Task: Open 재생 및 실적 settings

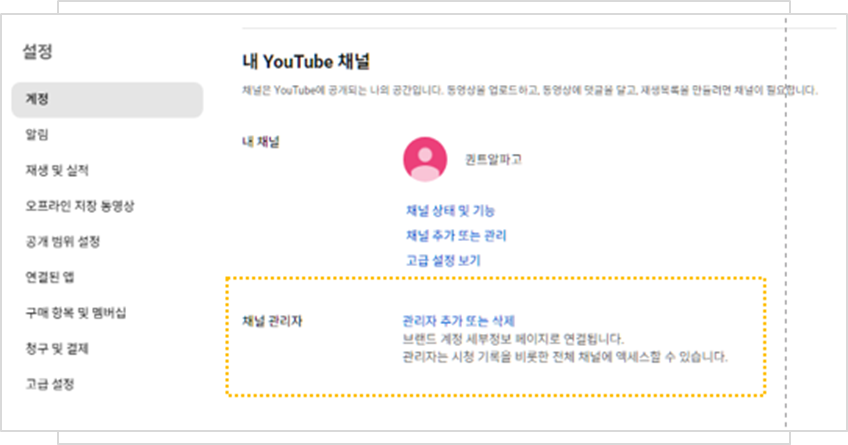Action: pyautogui.click(x=57, y=170)
